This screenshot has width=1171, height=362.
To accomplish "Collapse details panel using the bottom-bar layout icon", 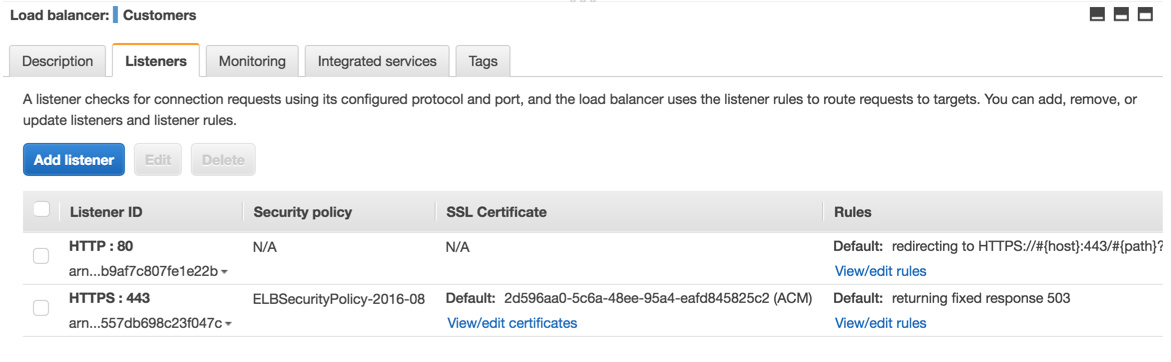I will (1097, 14).
